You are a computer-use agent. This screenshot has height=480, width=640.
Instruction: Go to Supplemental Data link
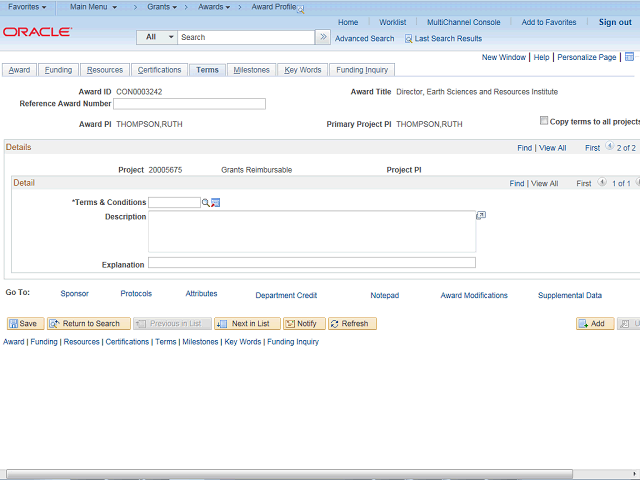pos(570,295)
